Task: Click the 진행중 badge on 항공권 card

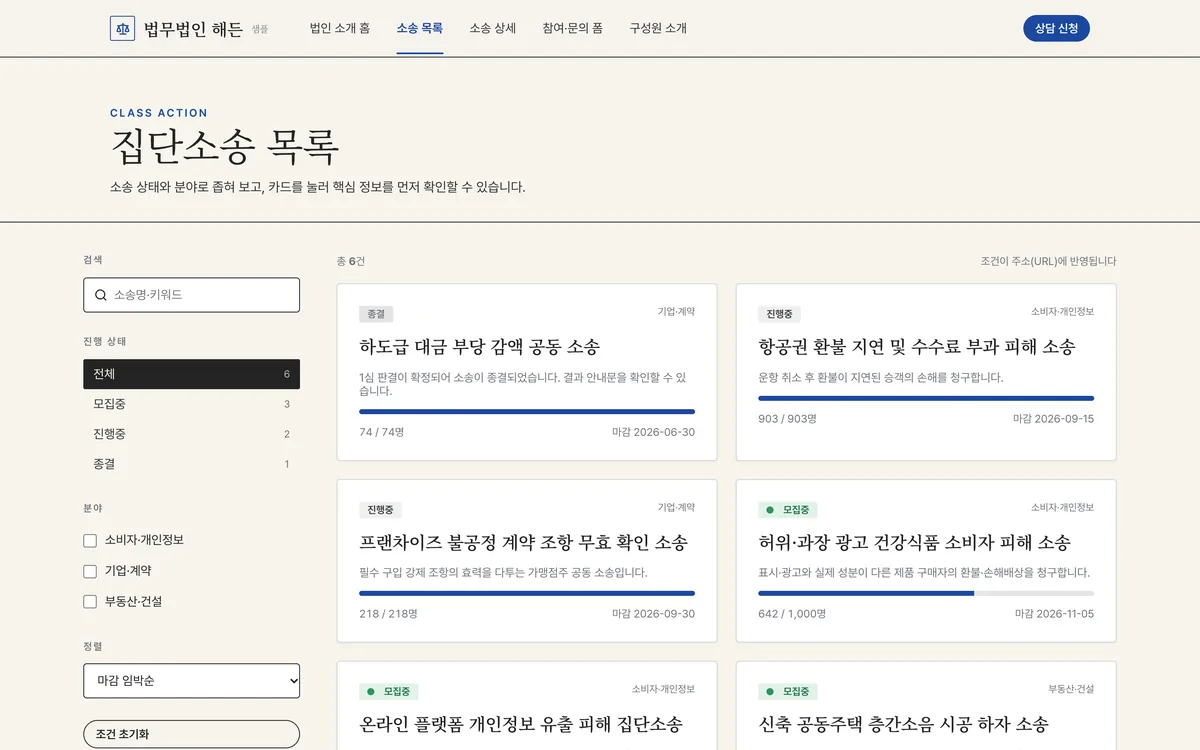Action: tap(779, 314)
